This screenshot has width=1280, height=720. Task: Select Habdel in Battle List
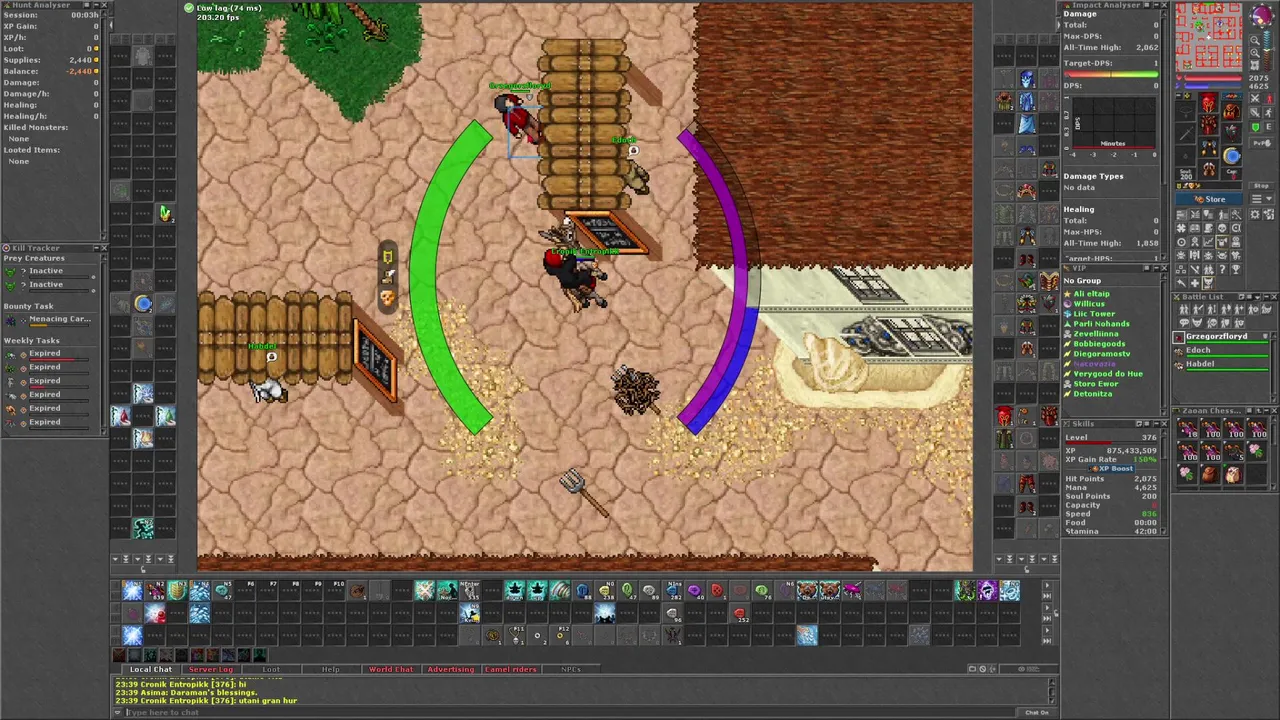(1220, 364)
